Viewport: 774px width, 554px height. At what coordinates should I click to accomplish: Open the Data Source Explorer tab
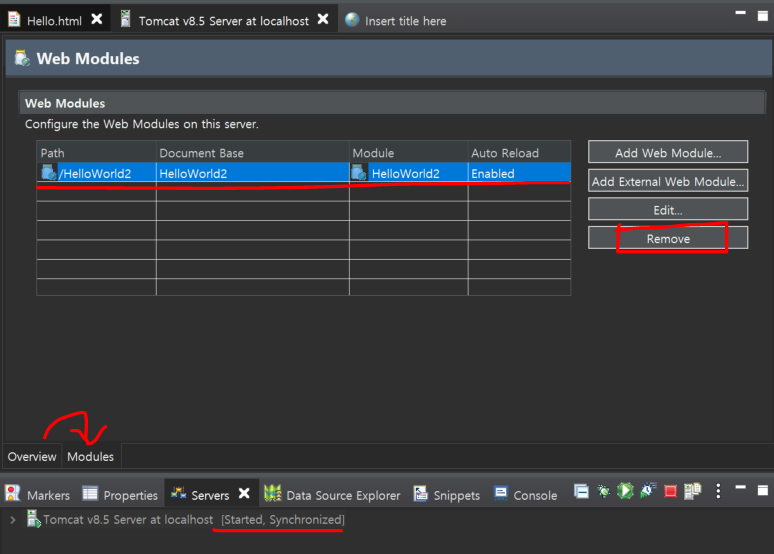(x=343, y=495)
